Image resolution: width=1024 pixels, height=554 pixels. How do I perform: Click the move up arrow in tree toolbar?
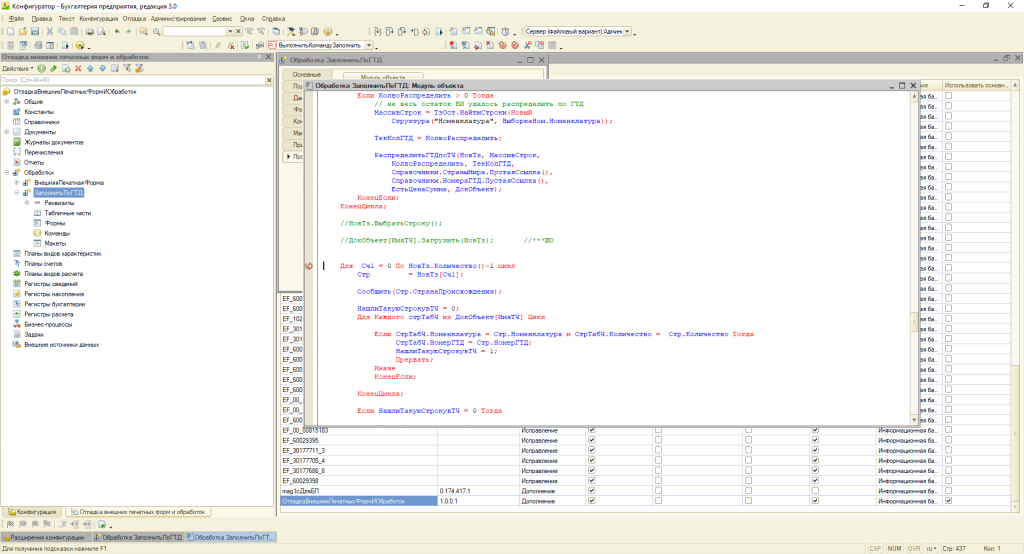coord(89,68)
